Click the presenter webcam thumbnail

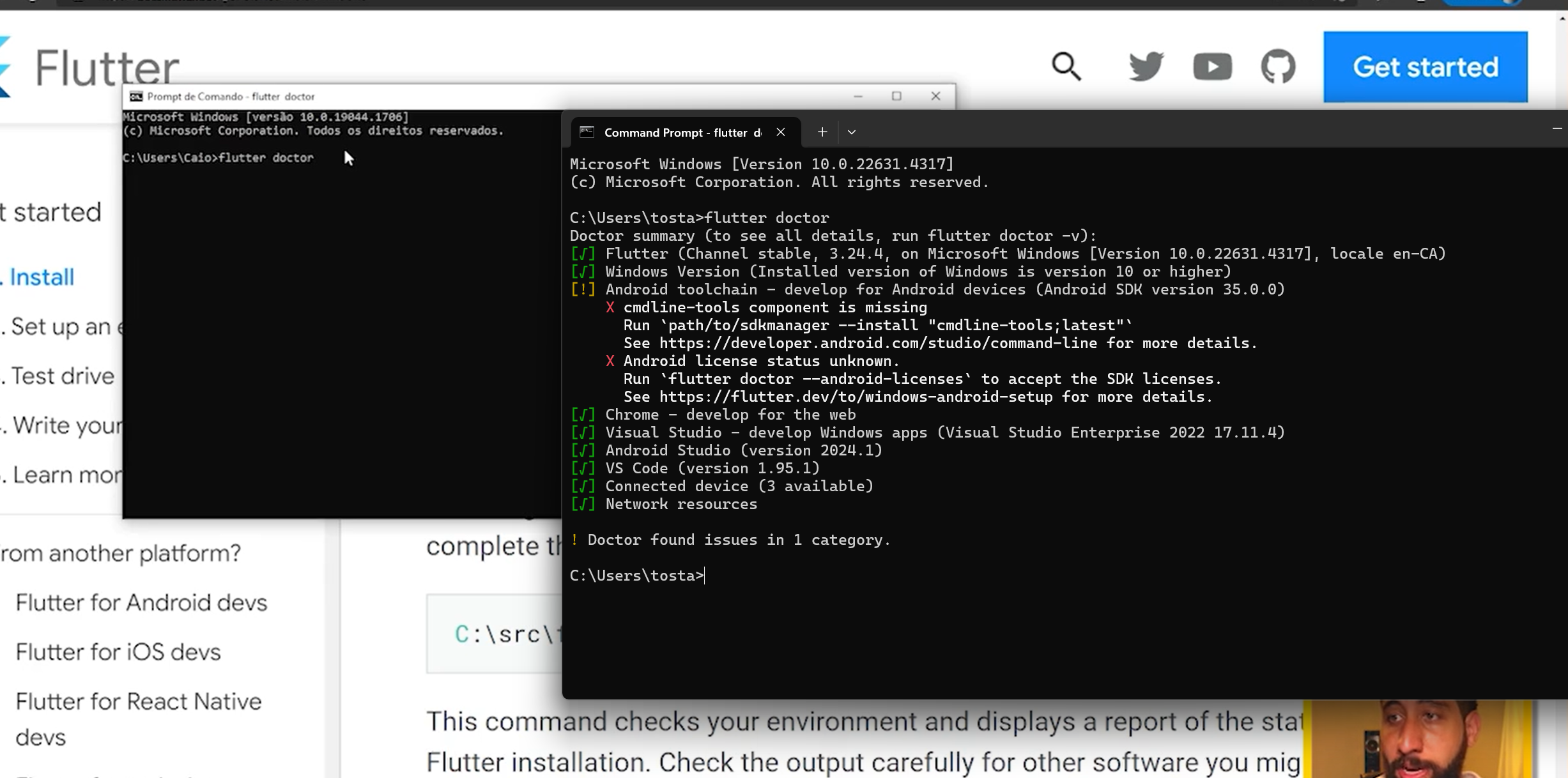coord(1418,739)
